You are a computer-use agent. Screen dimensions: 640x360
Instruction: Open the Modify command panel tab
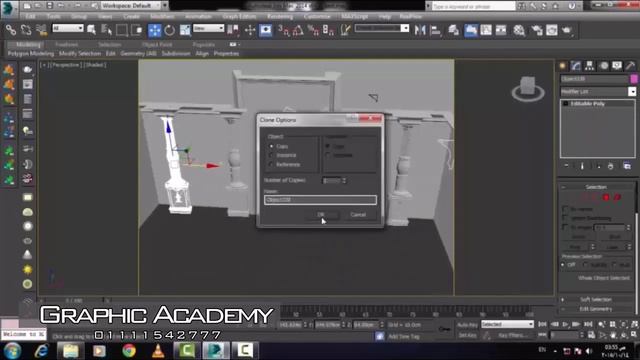coord(576,66)
